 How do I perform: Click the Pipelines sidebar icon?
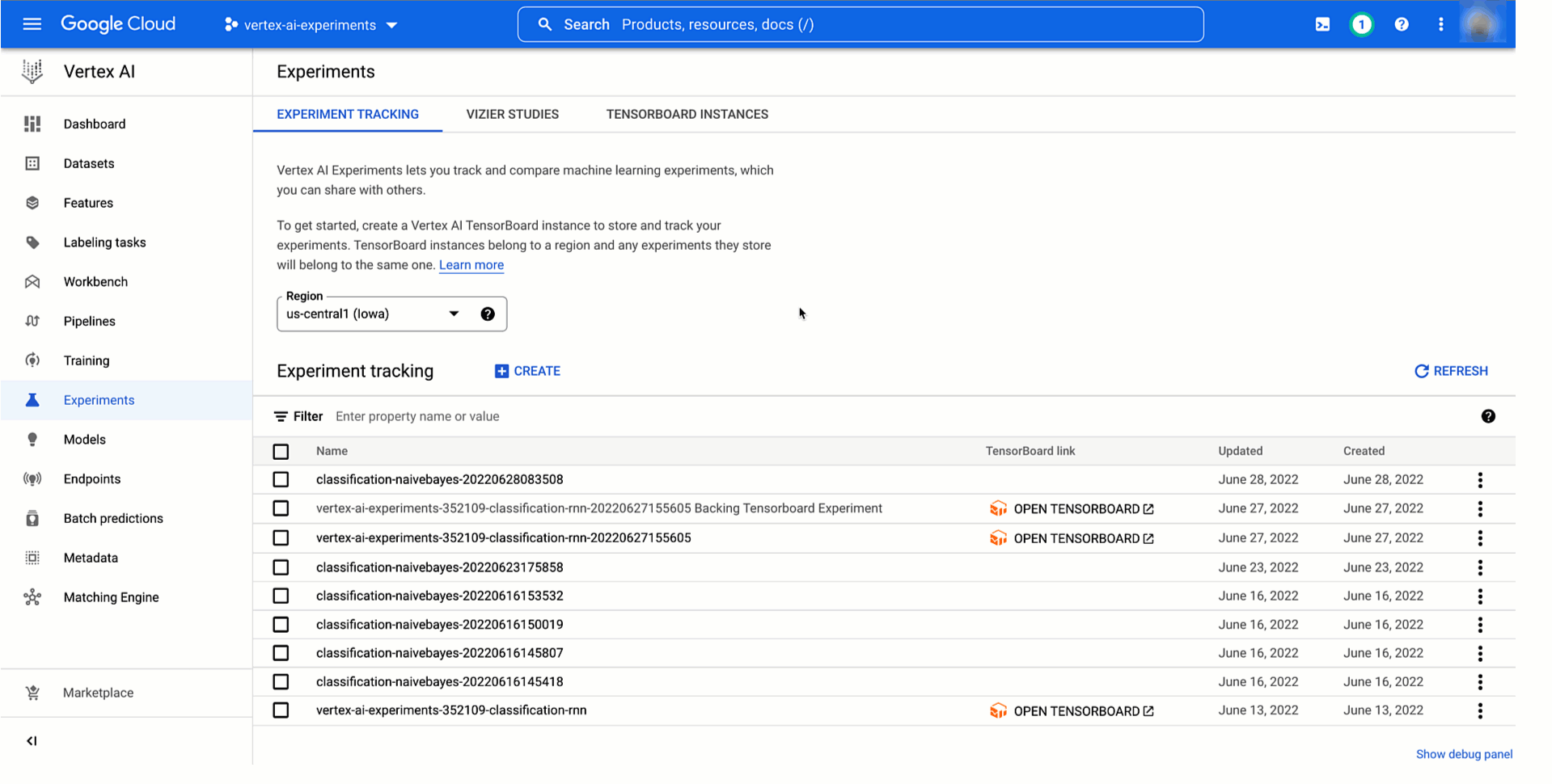click(x=32, y=321)
